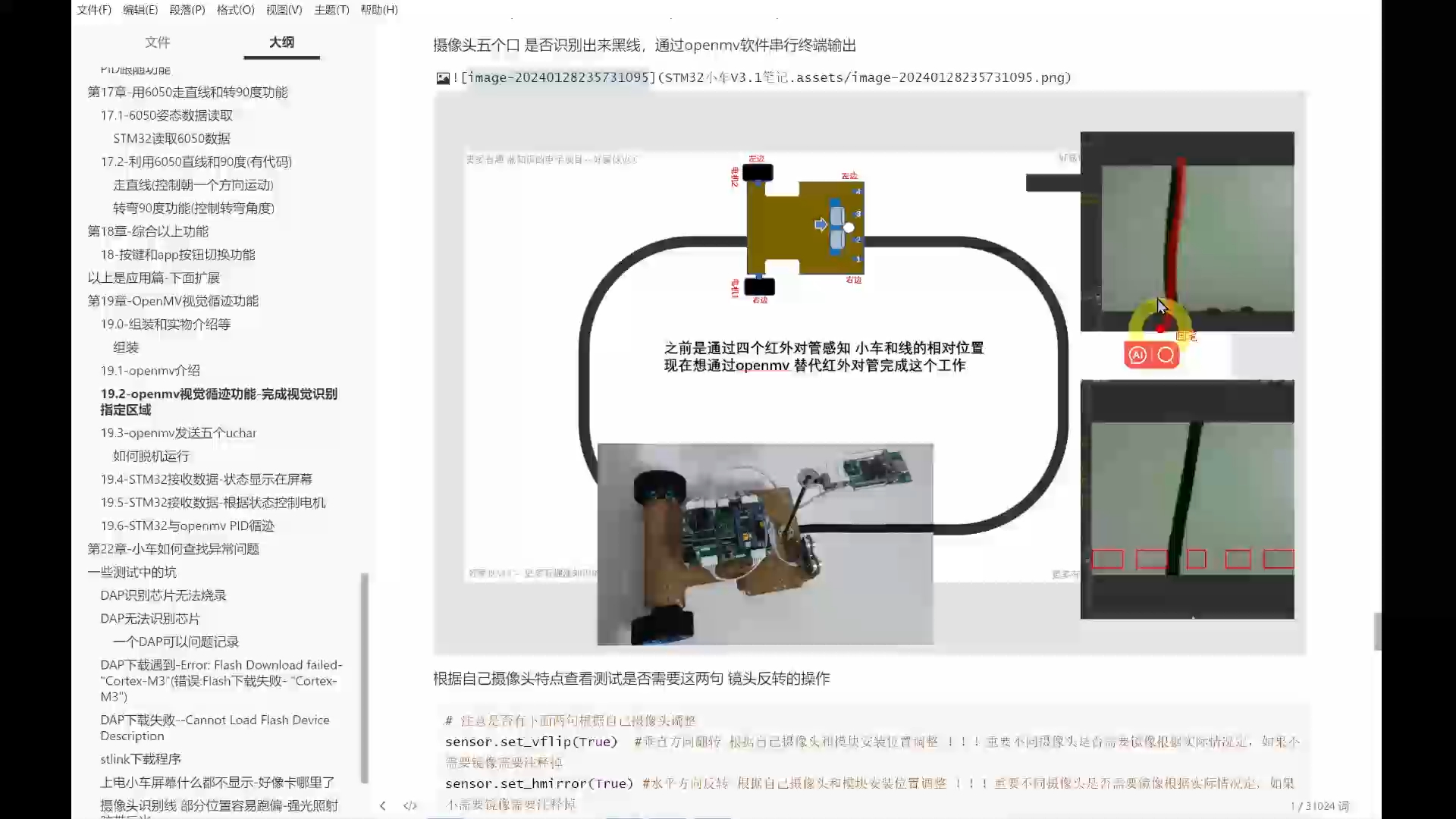Select 19.0-组装和实物介绍等 outline entry

165,324
